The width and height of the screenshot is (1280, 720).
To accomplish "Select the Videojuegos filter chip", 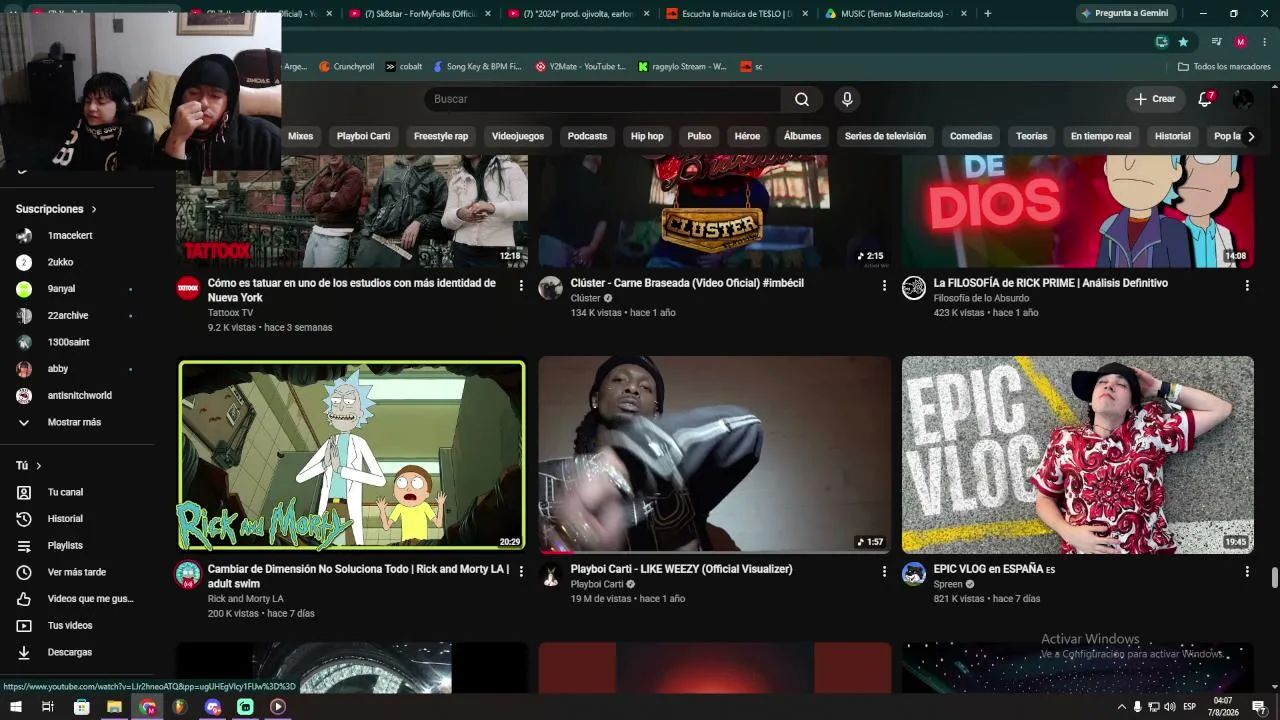I will tap(518, 136).
